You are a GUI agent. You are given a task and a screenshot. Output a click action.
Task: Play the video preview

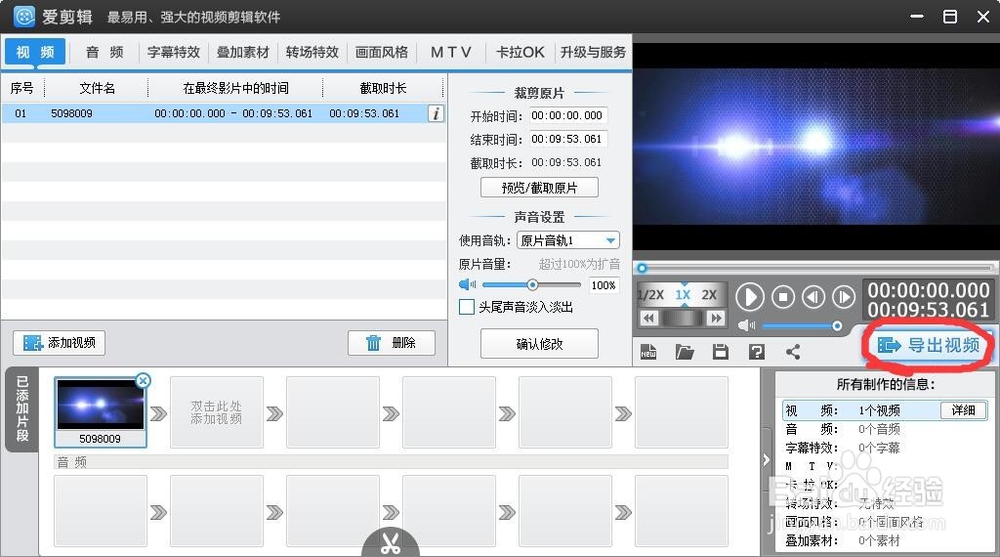tap(749, 297)
